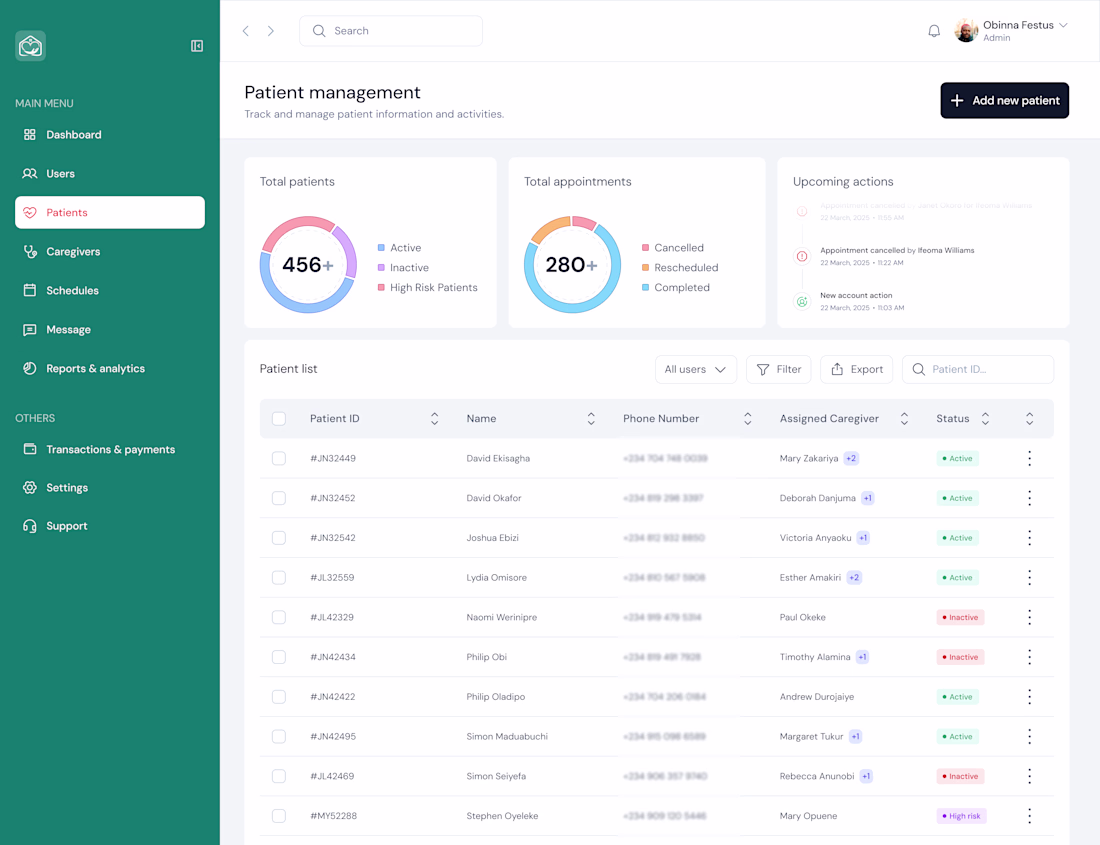This screenshot has height=845, width=1100.
Task: Open actions menu for Simon Seiyefa
Action: 1030,776
